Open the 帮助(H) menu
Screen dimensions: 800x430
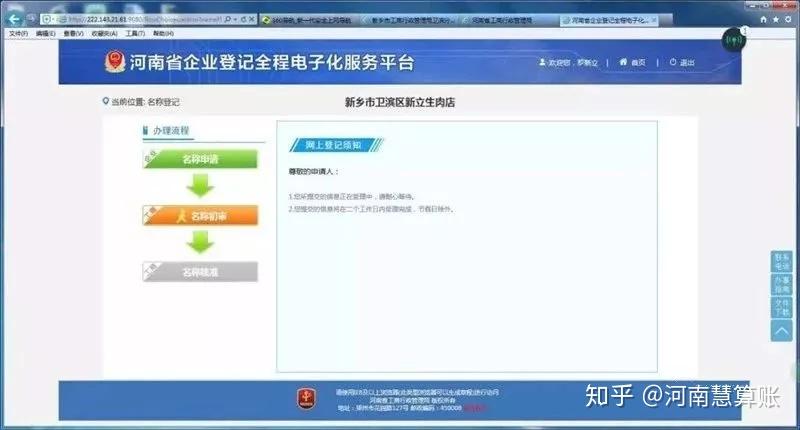(x=163, y=34)
